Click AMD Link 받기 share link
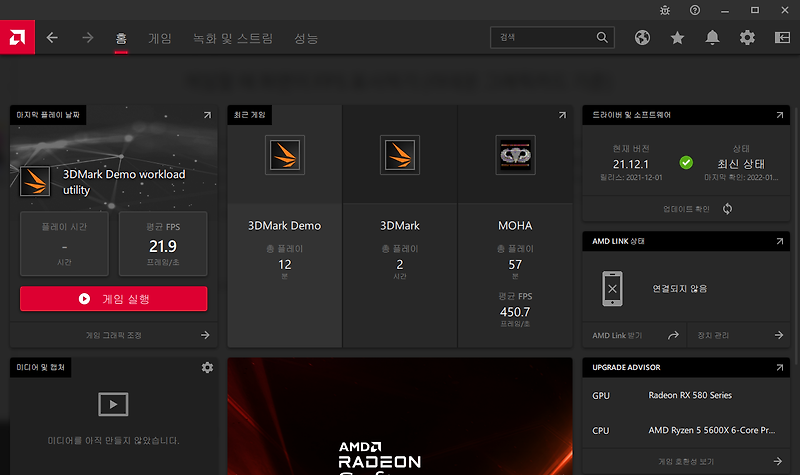Image resolution: width=800 pixels, height=475 pixels. click(x=635, y=335)
